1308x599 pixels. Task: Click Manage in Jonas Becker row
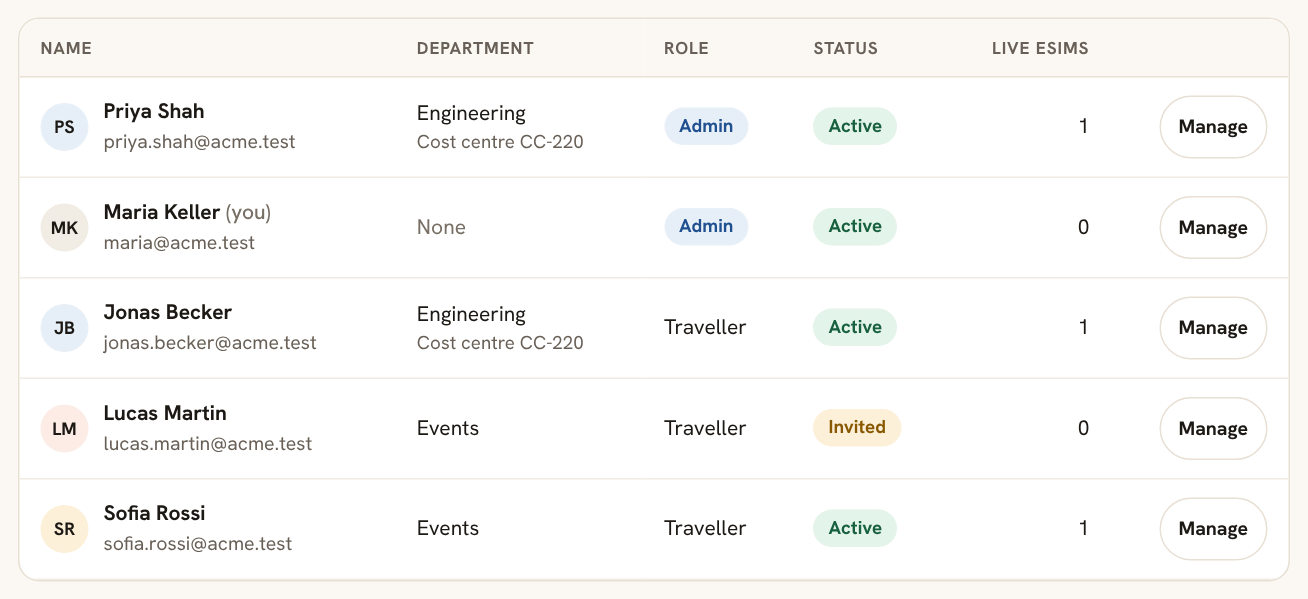tap(1213, 328)
